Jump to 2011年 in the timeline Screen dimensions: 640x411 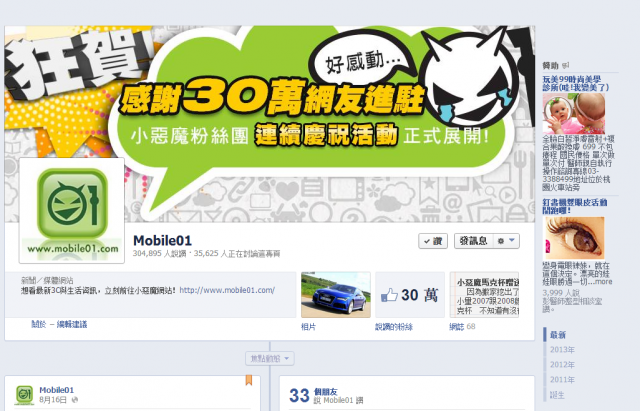(562, 380)
